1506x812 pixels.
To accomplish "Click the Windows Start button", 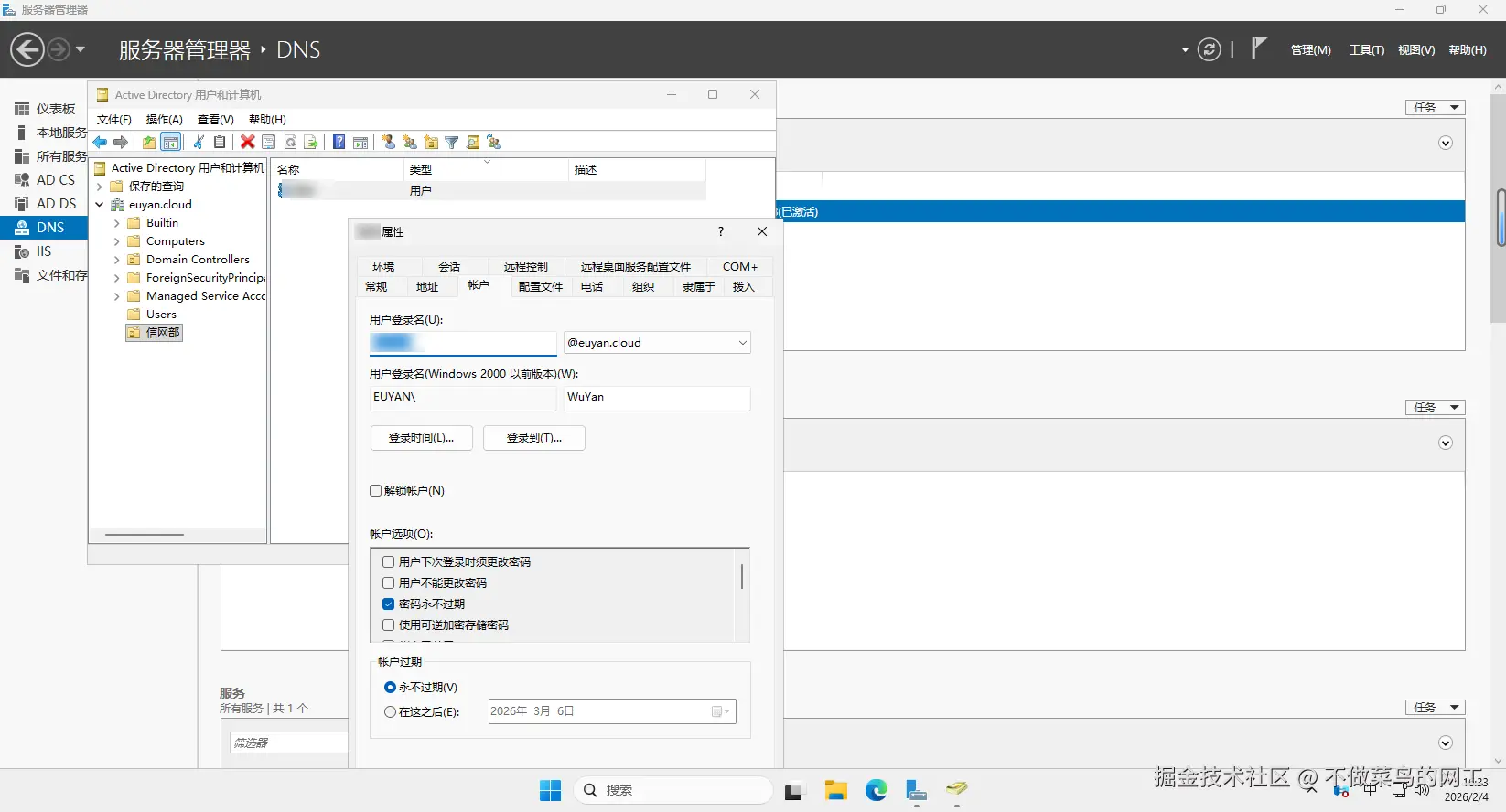I will coord(550,790).
